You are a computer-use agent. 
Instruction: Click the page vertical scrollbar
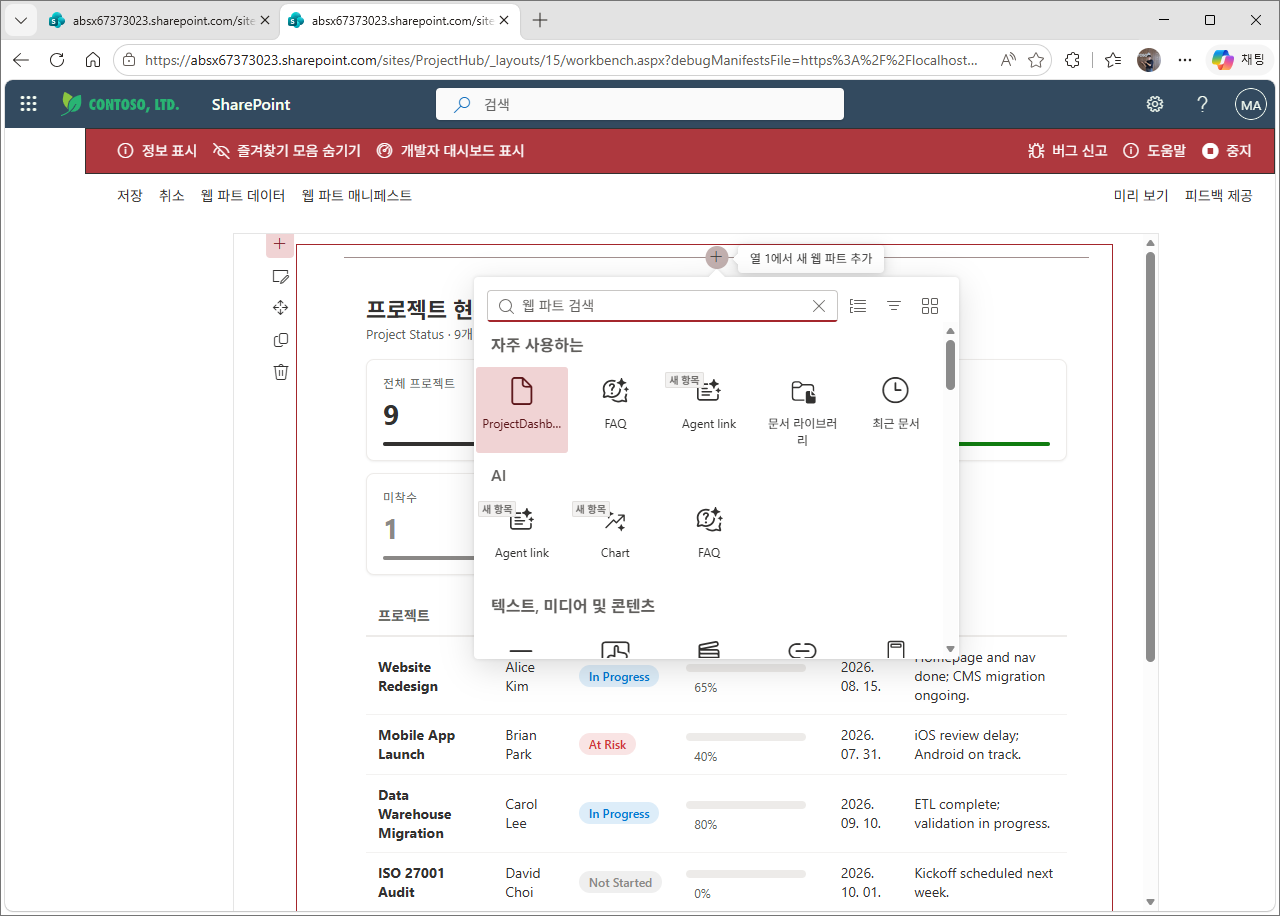1150,456
